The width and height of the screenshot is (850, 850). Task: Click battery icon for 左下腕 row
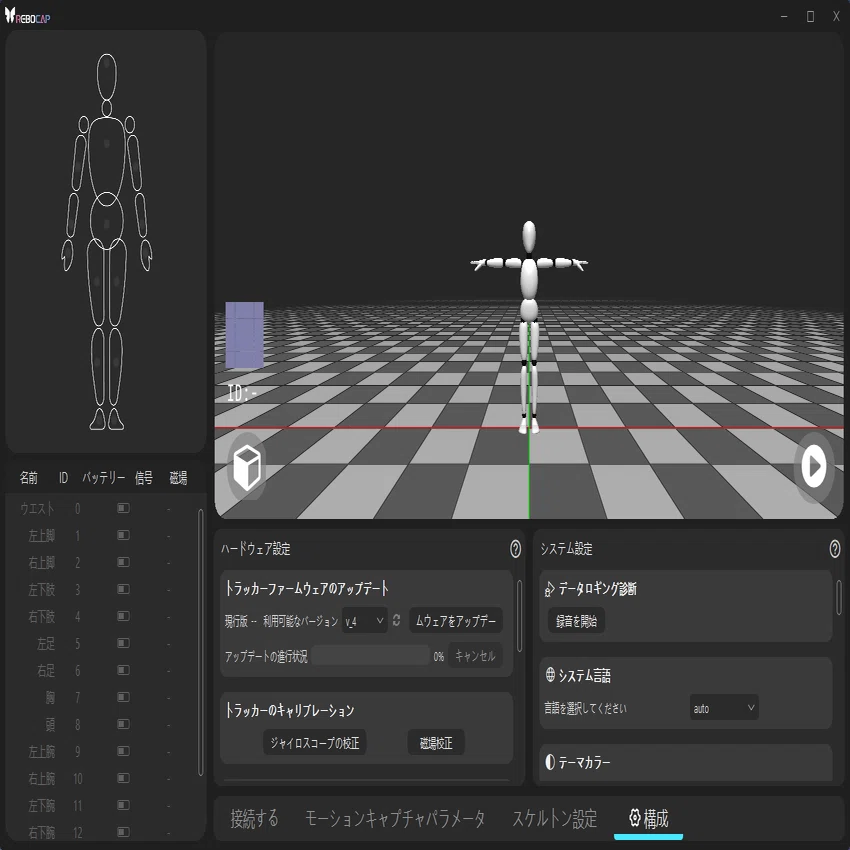(123, 805)
